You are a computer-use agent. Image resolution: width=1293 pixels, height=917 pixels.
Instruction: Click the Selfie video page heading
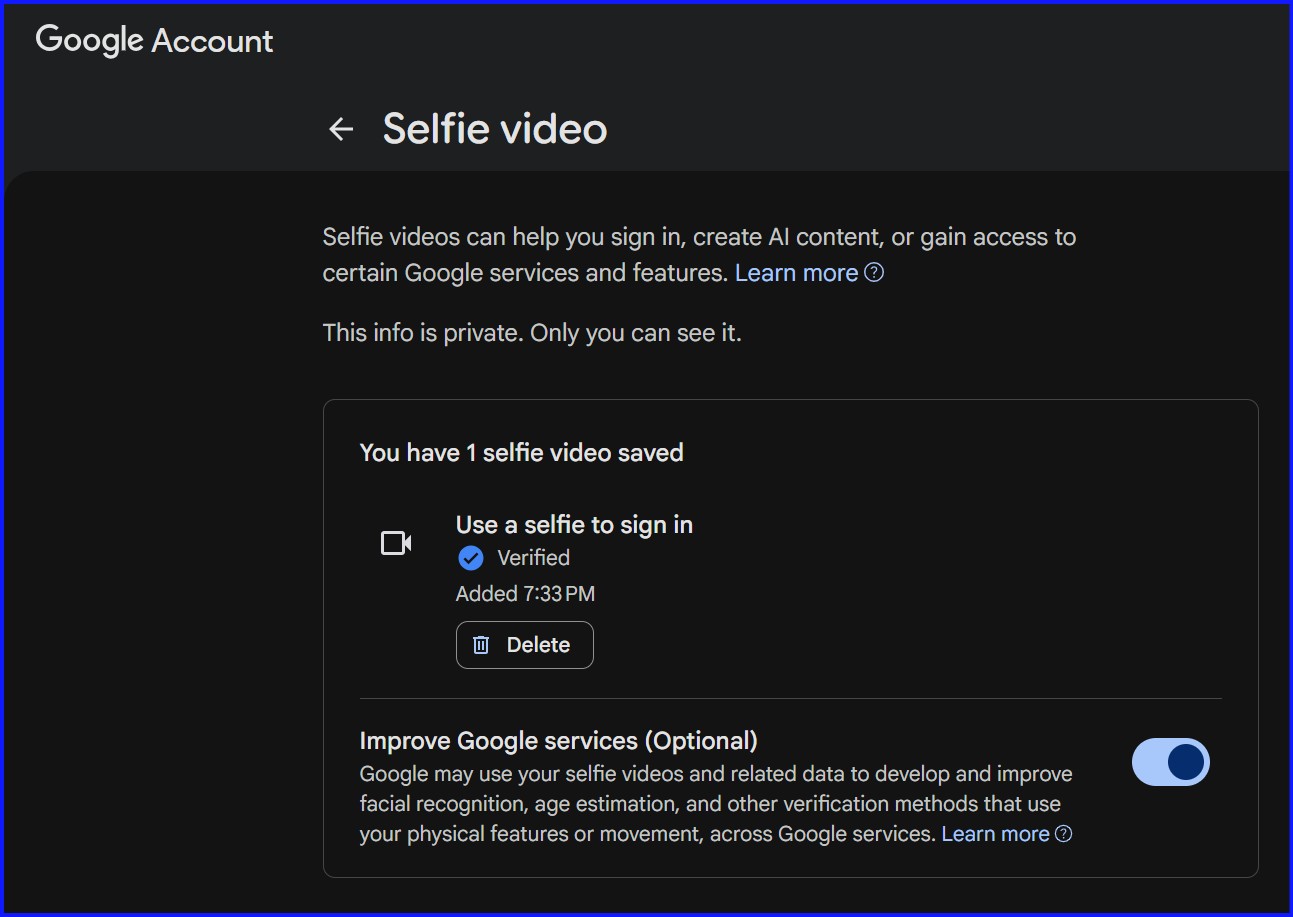click(495, 129)
